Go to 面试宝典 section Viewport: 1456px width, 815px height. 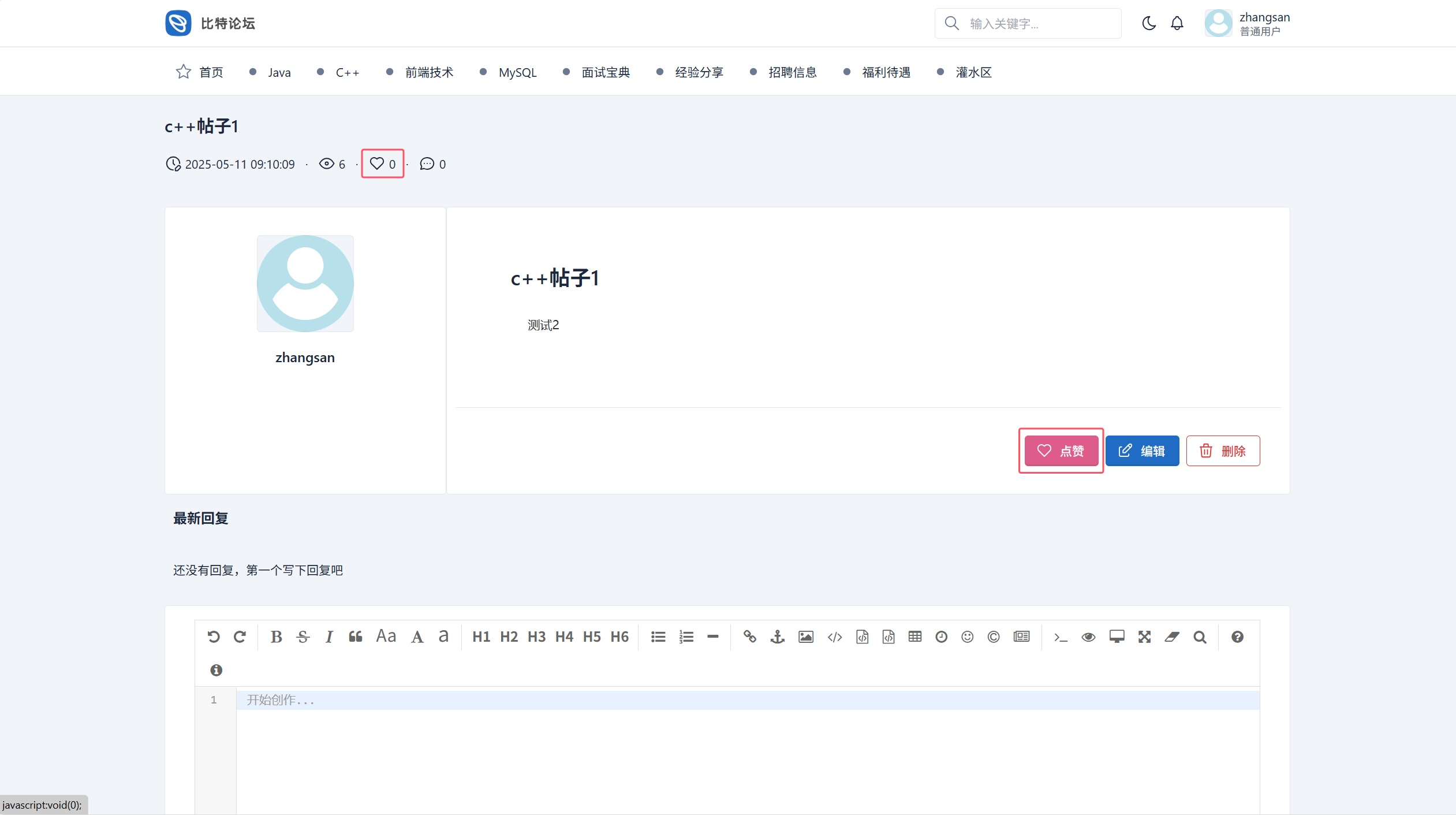click(x=605, y=72)
